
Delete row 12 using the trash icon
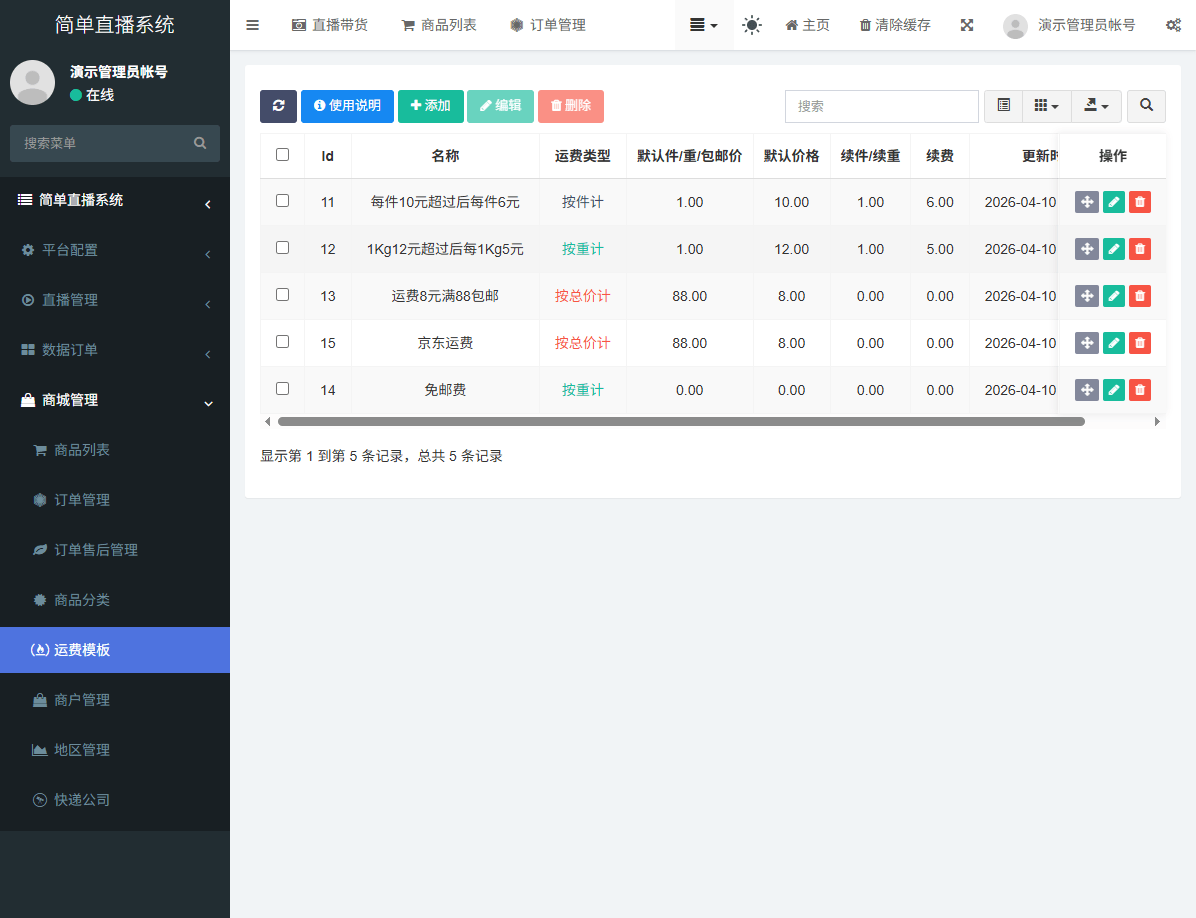[x=1140, y=249]
